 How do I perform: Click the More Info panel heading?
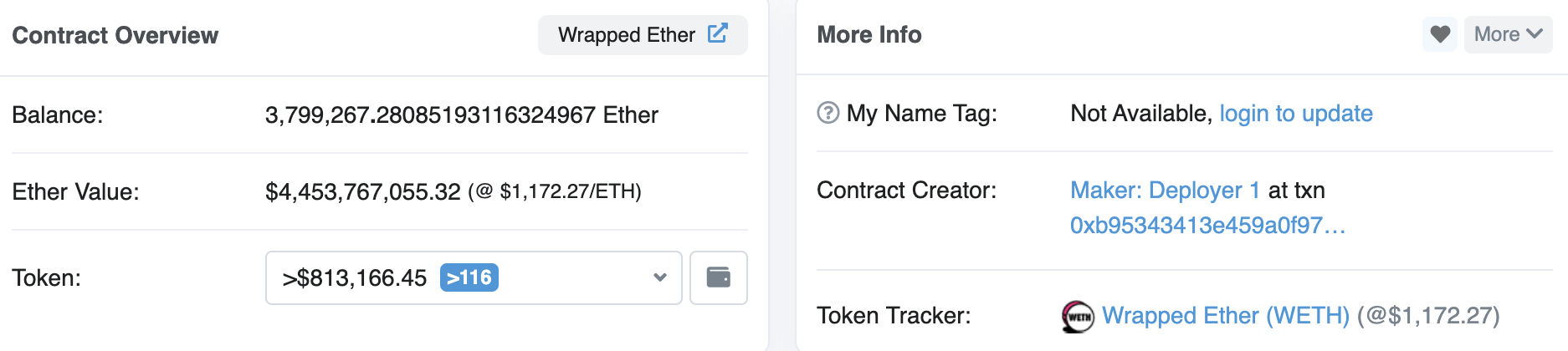(x=869, y=34)
